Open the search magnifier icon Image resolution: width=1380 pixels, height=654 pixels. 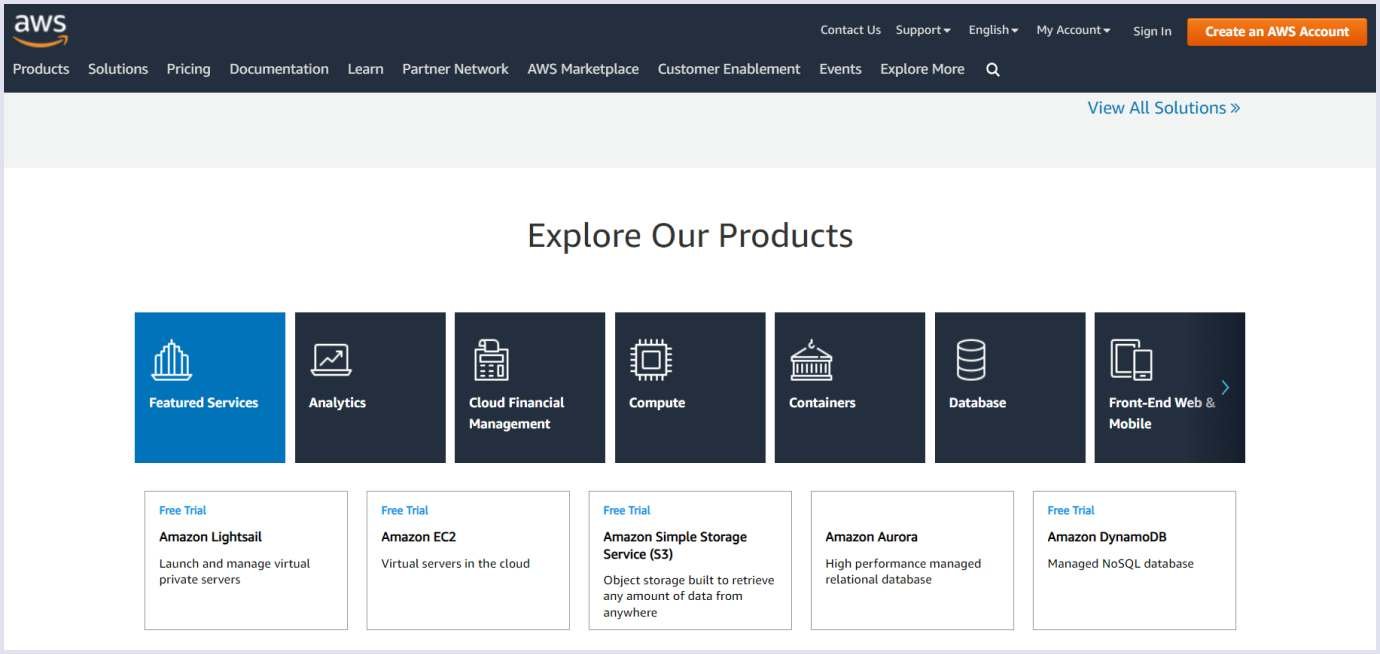[993, 69]
